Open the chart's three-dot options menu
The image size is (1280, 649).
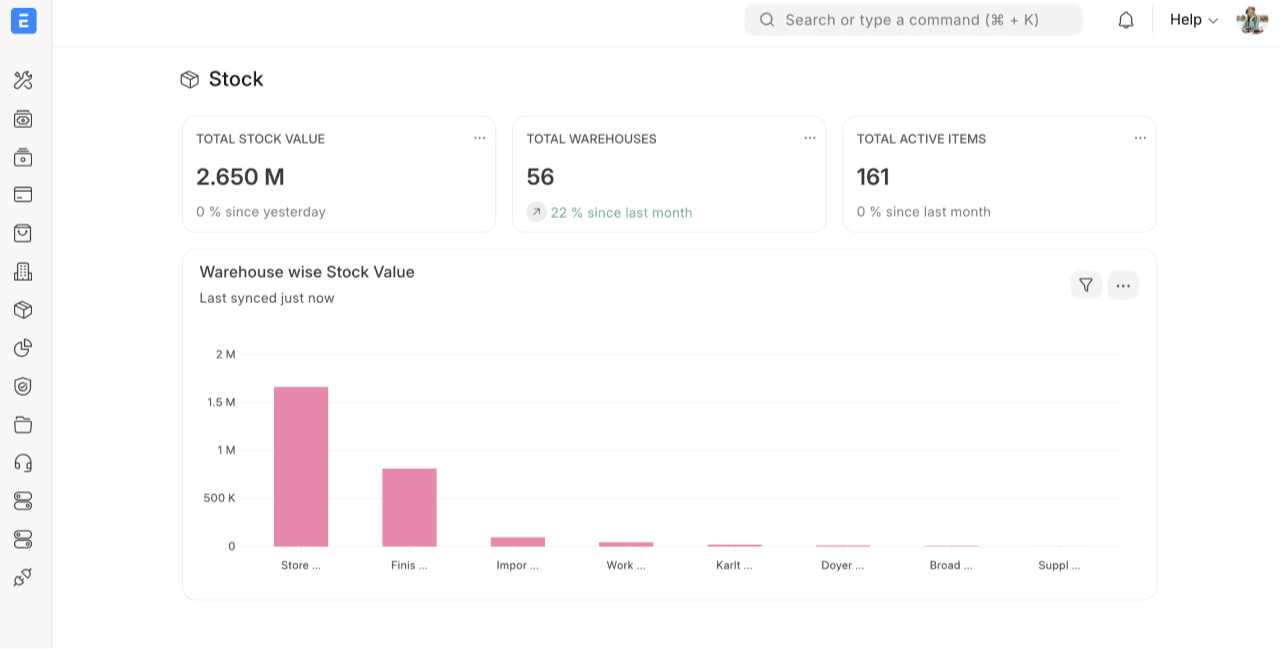(x=1123, y=285)
